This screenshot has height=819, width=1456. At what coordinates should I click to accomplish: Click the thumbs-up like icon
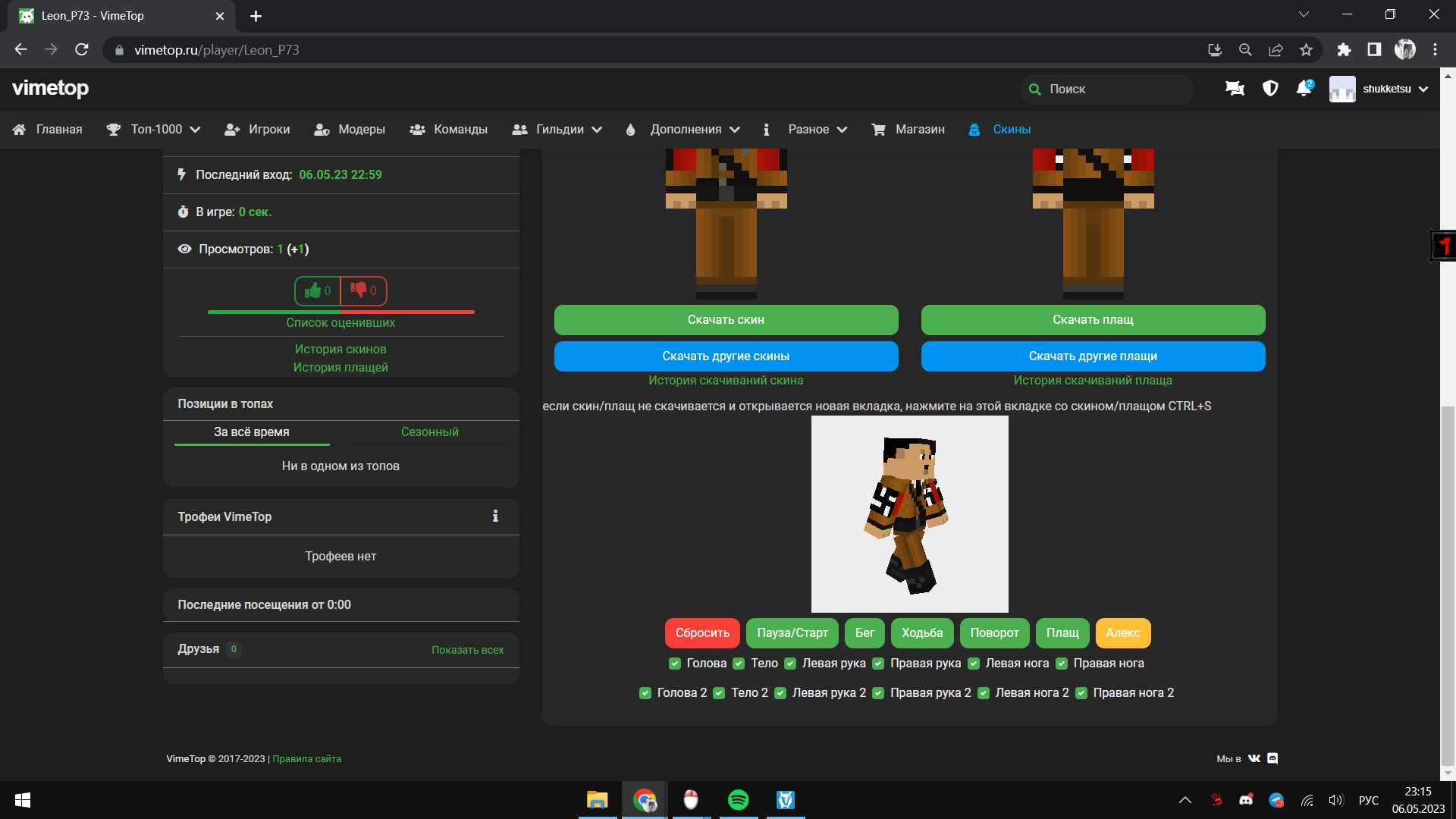click(x=312, y=290)
